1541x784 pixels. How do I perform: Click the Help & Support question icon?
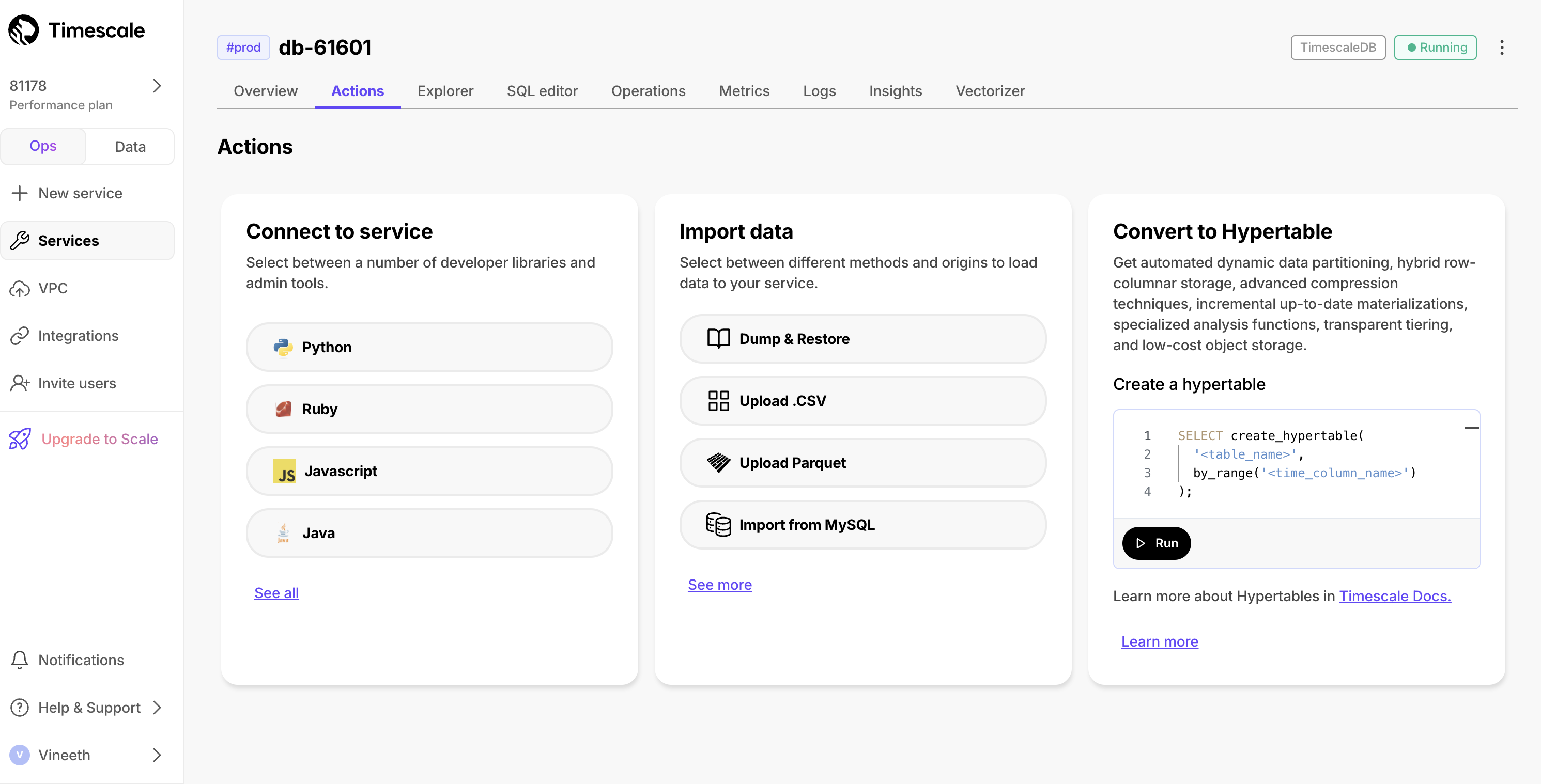[x=20, y=708]
